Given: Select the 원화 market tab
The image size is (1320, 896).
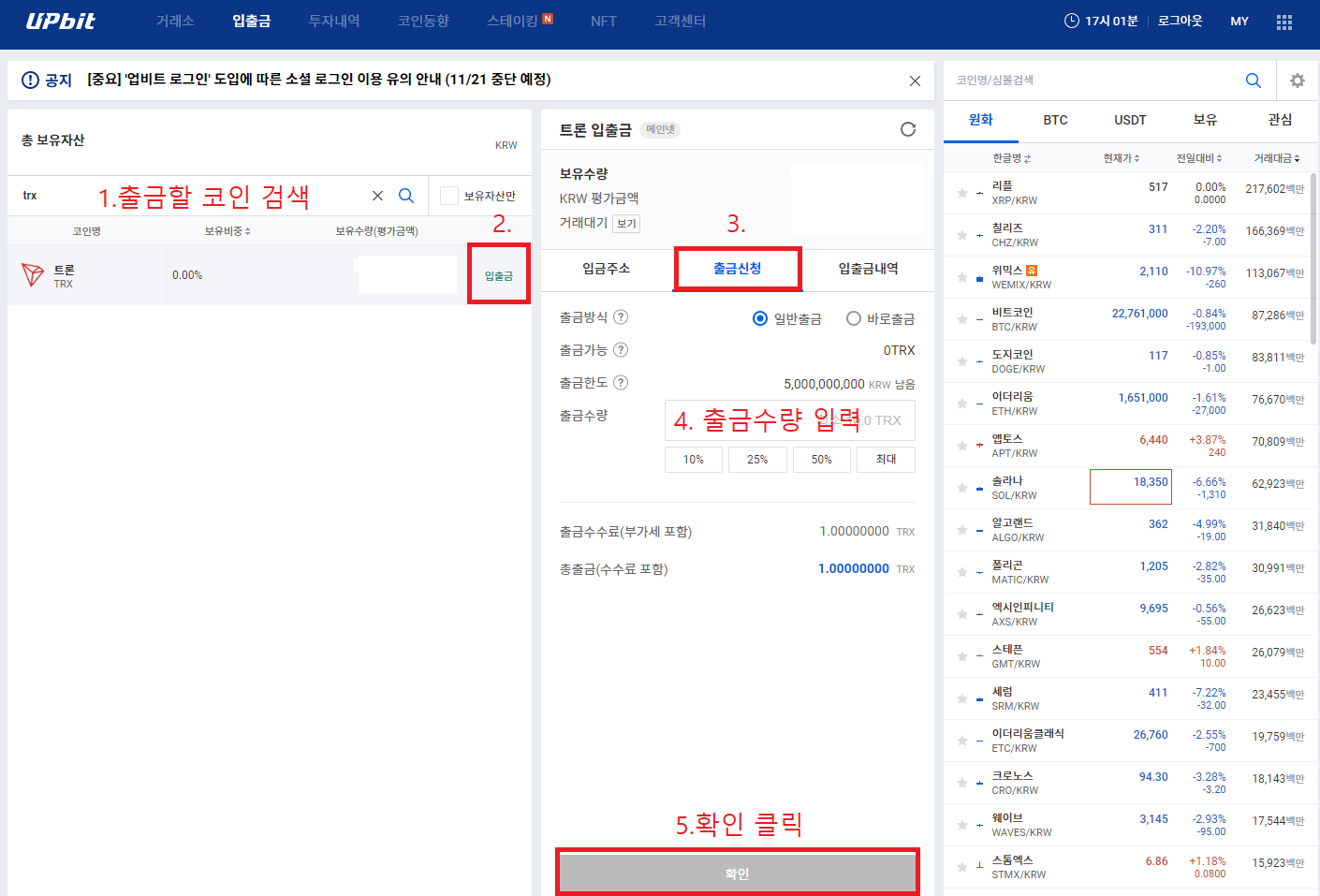Looking at the screenshot, I should click(x=981, y=120).
